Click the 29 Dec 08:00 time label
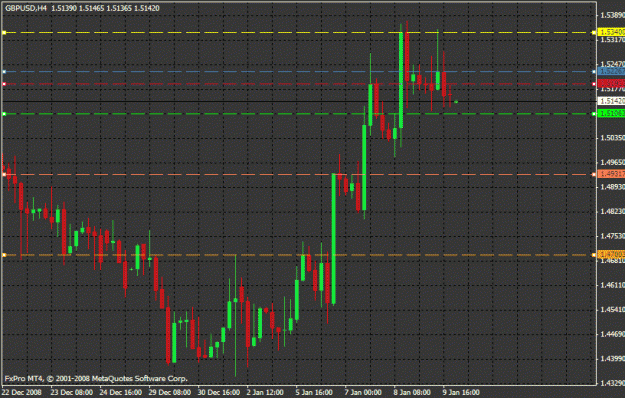Image resolution: width=625 pixels, height=398 pixels. (170, 392)
